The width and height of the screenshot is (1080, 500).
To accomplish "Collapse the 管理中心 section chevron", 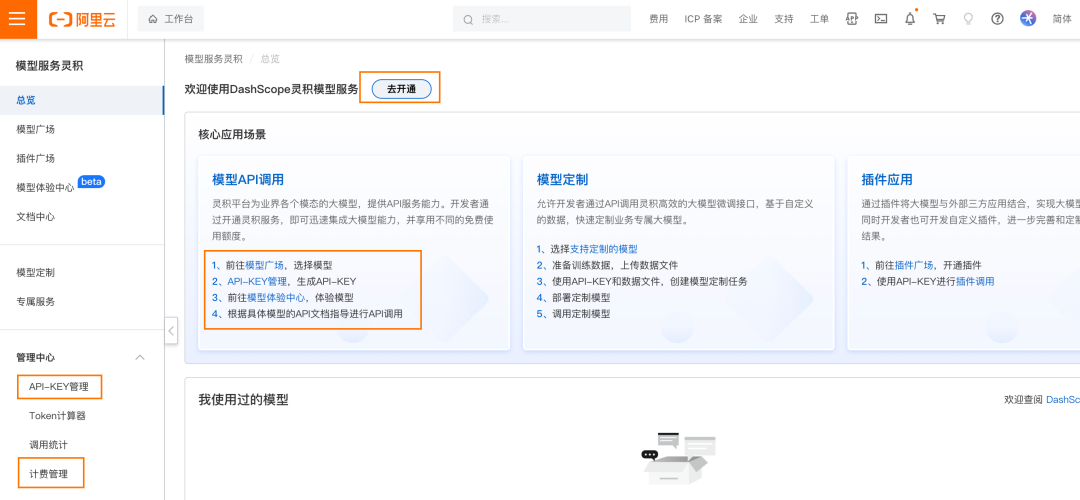I will coord(140,357).
